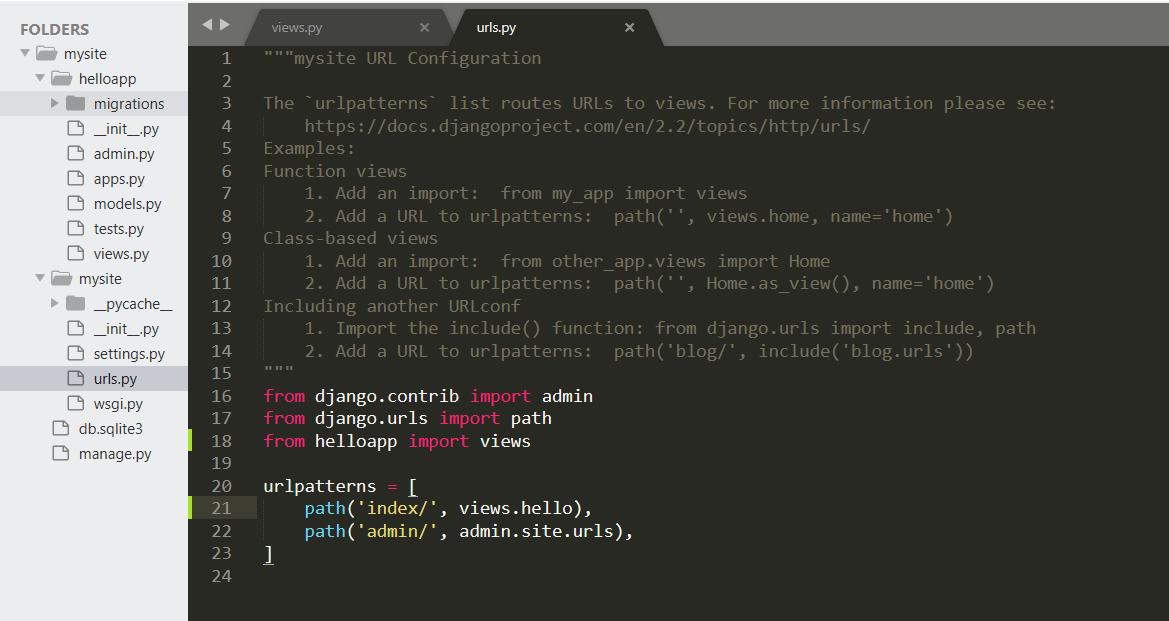Collapse the top-level mysite folder
This screenshot has height=621, width=1169.
(25, 54)
